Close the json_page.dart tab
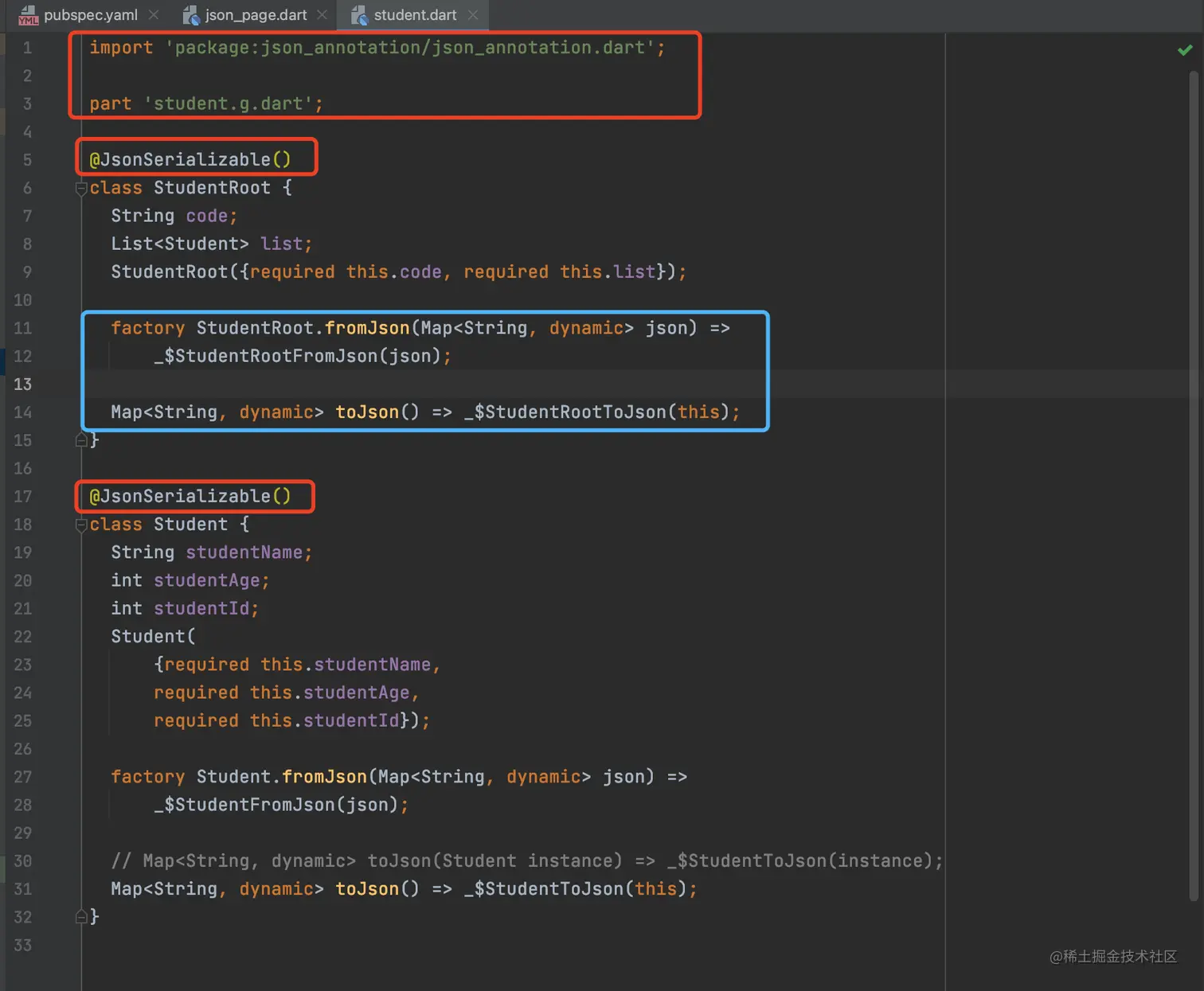Screen dimensions: 1204x991 coord(322,15)
